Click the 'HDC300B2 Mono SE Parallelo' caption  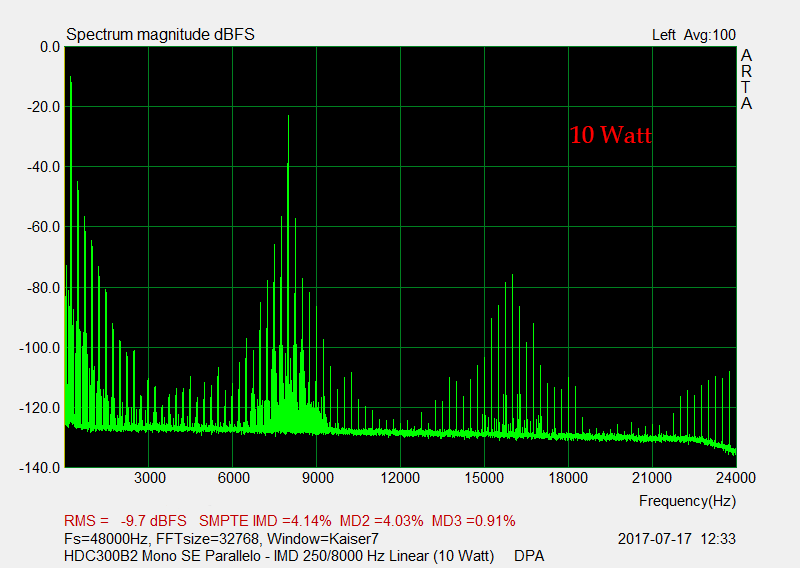pos(161,556)
